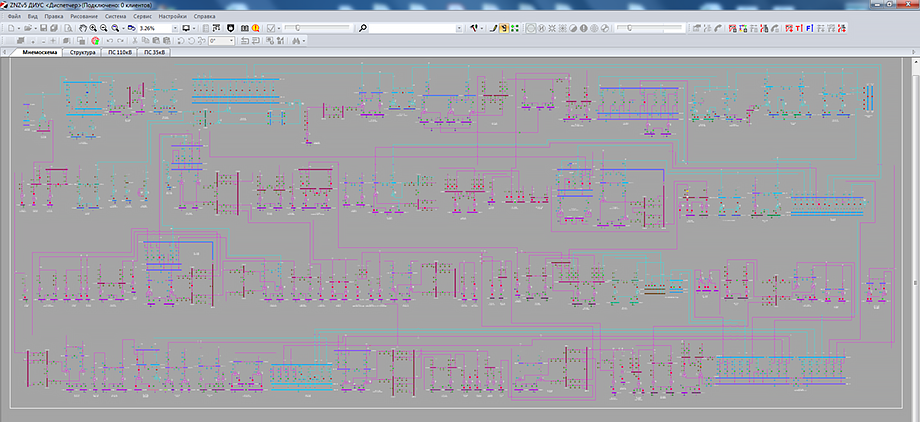Open the dropdown arrow next to New icon
This screenshot has width=920, height=422.
pos(19,28)
